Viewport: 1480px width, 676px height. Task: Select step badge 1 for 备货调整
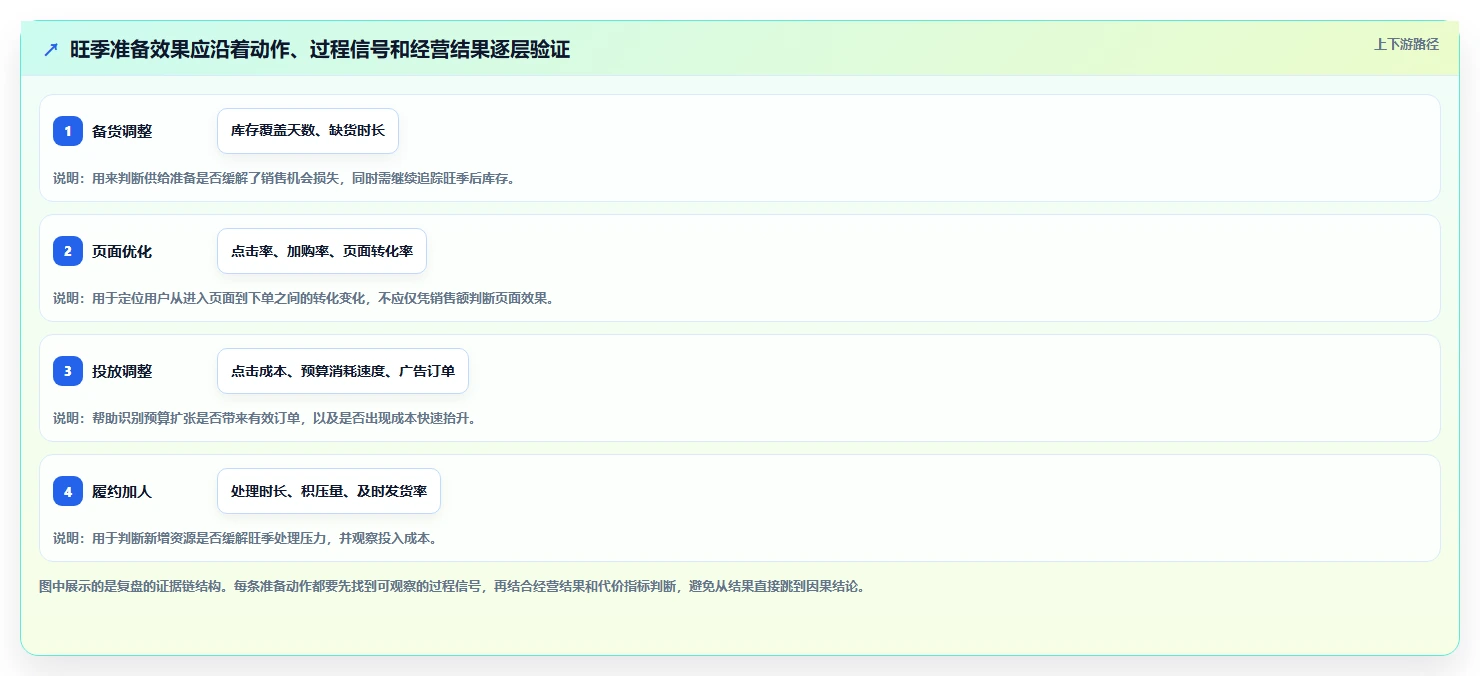tap(68, 131)
